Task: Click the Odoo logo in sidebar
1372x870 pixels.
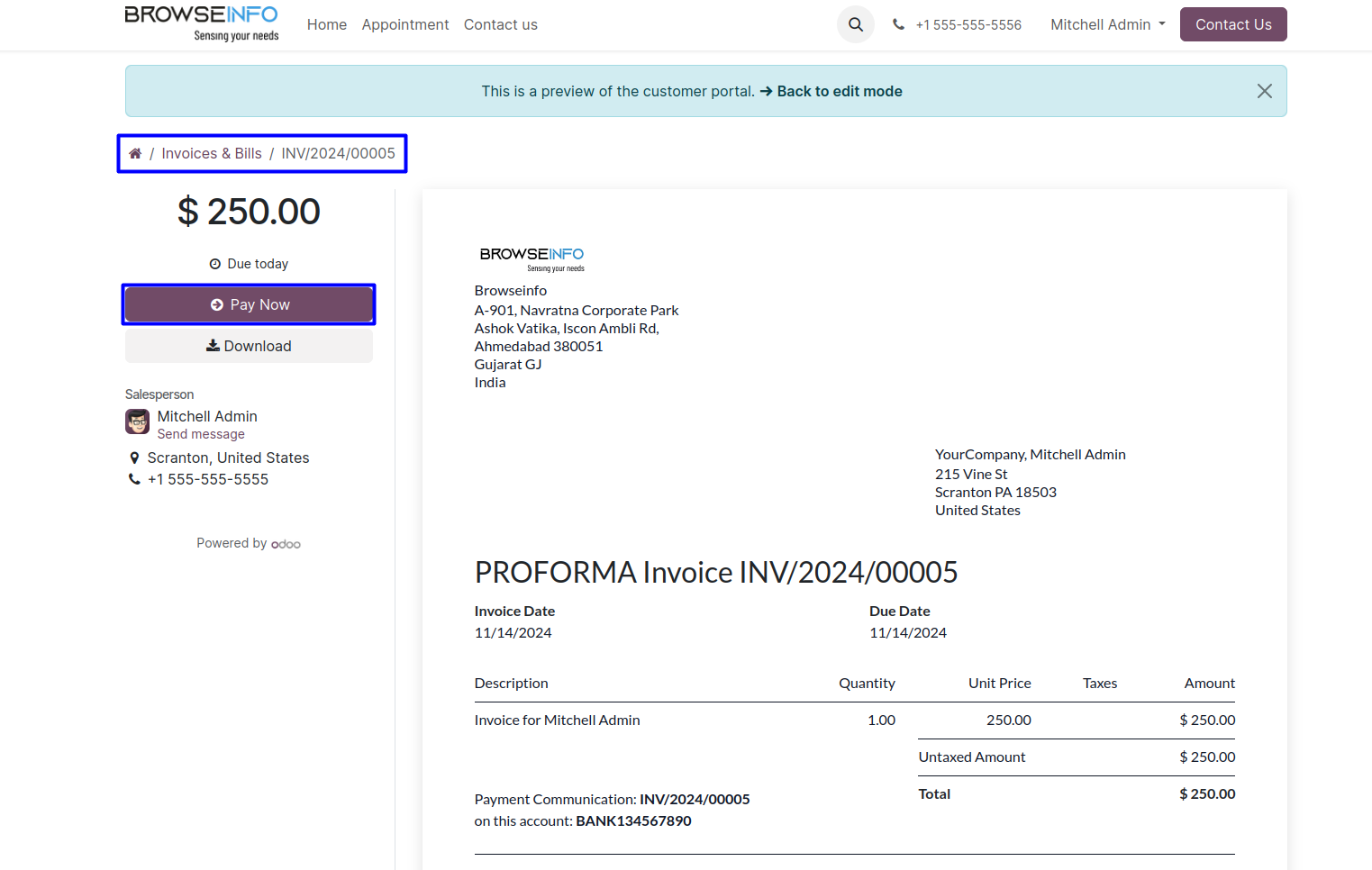Action: [286, 544]
